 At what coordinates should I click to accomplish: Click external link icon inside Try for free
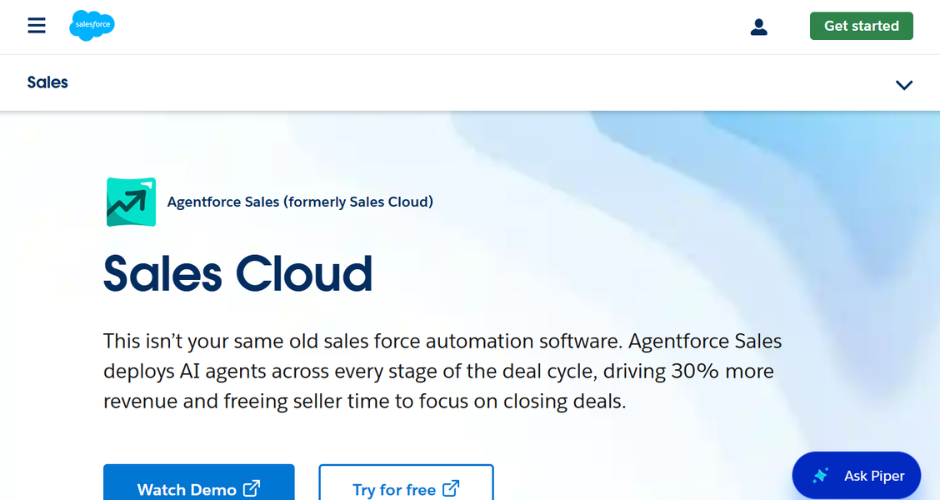tap(451, 488)
